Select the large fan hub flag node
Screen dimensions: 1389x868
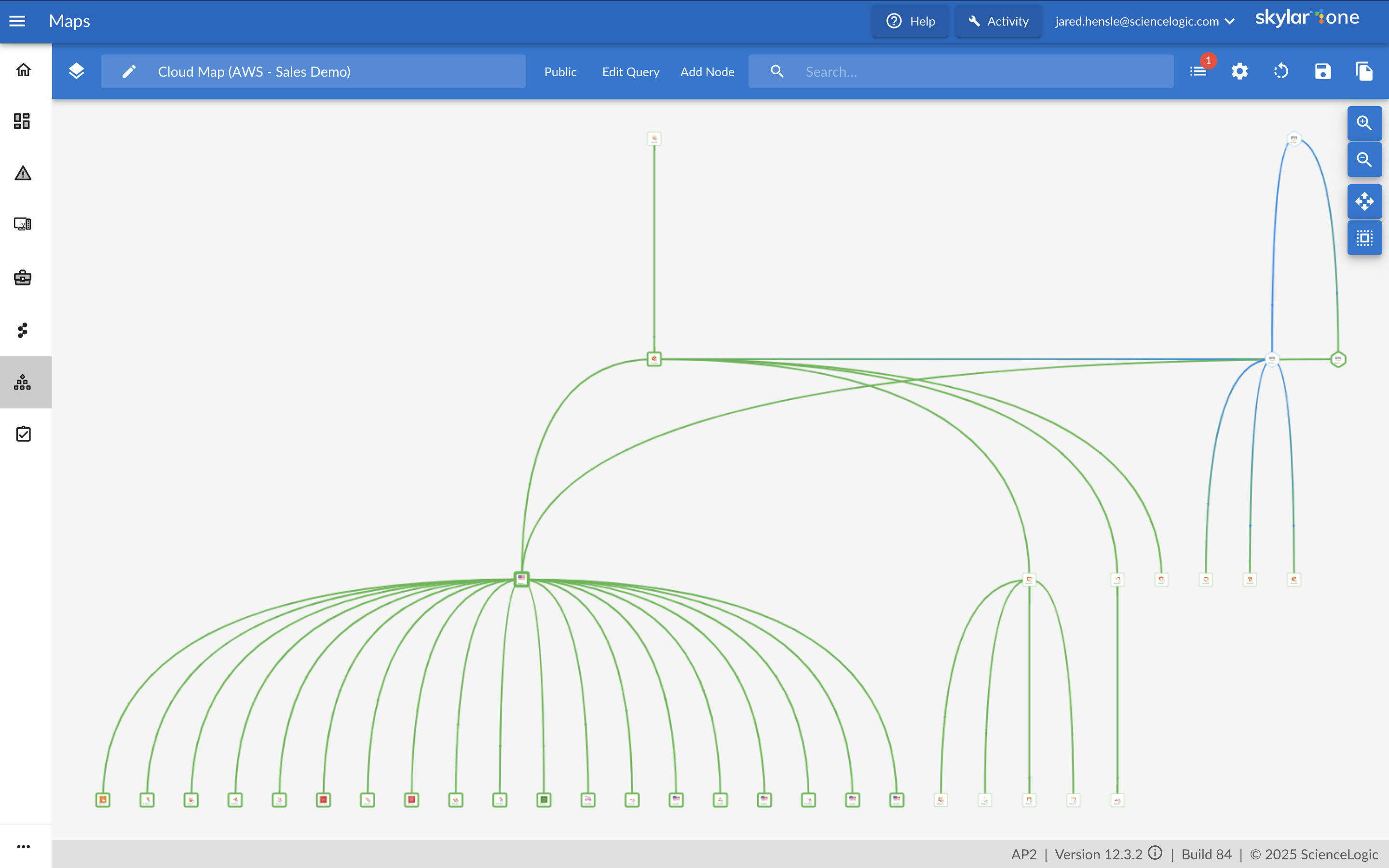click(521, 579)
